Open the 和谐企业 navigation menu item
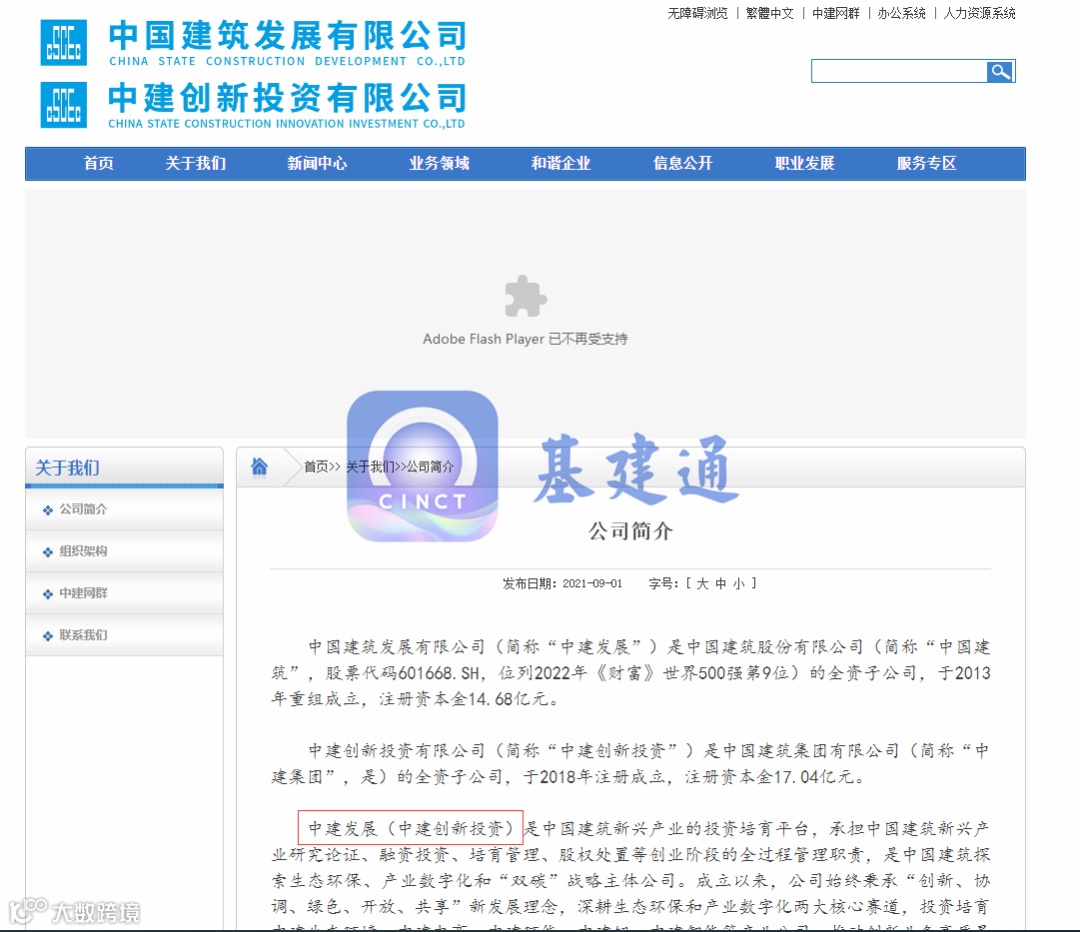This screenshot has height=932, width=1080. [x=561, y=164]
